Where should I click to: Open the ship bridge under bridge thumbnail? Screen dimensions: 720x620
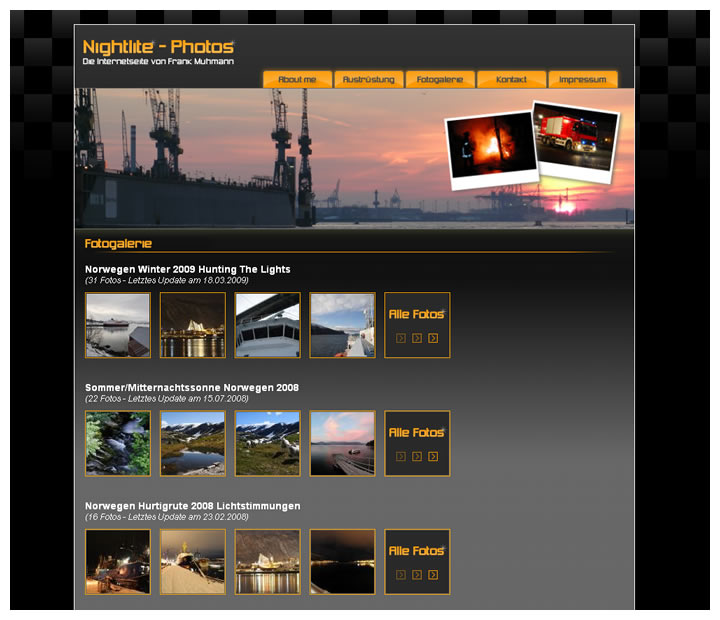pos(268,325)
